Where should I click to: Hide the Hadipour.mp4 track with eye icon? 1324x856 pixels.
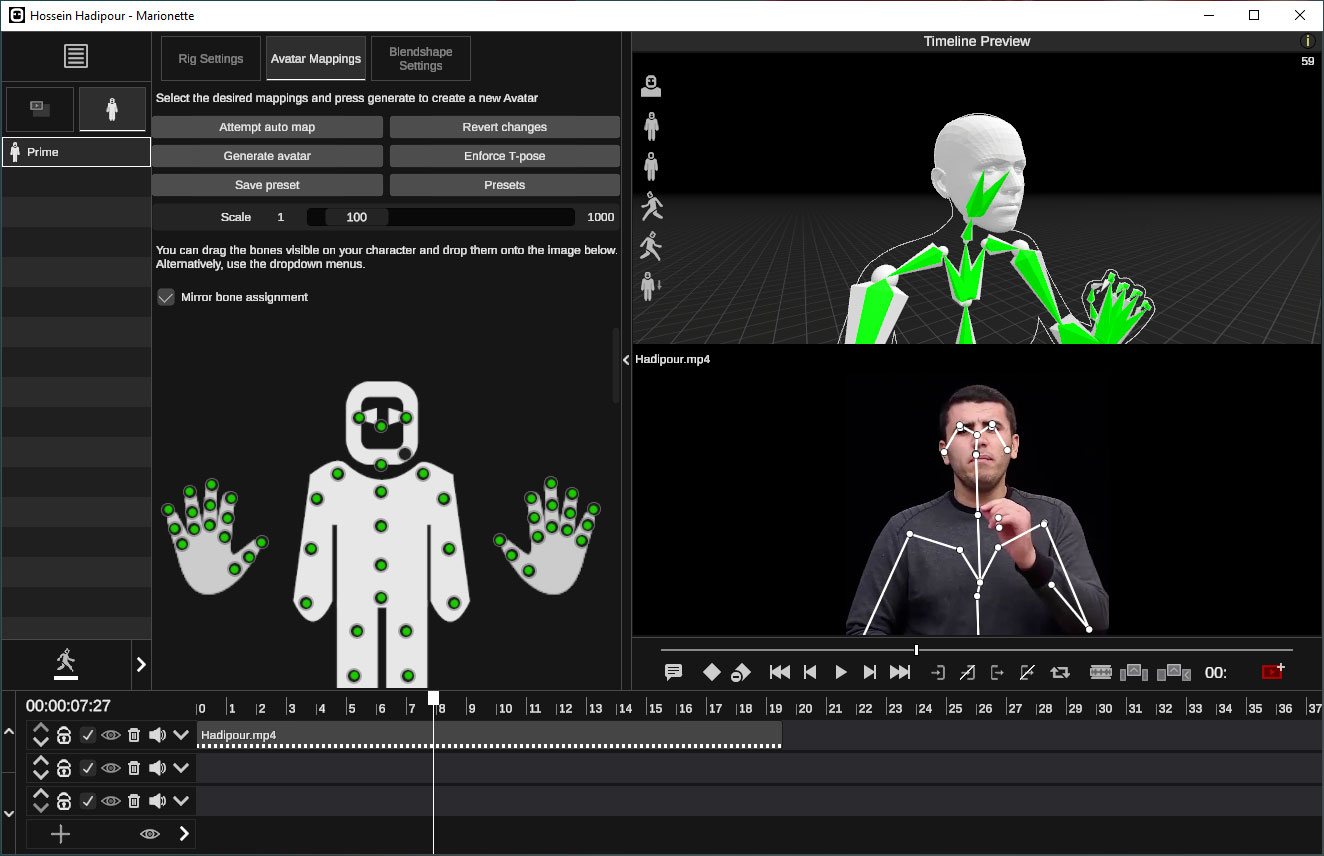pos(111,735)
